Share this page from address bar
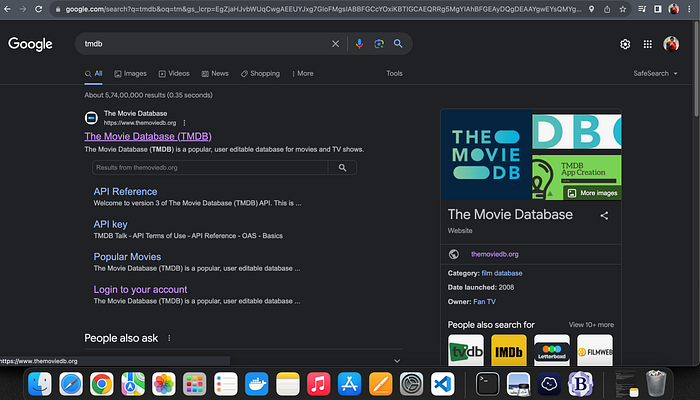700x400 pixels. pyautogui.click(x=607, y=9)
